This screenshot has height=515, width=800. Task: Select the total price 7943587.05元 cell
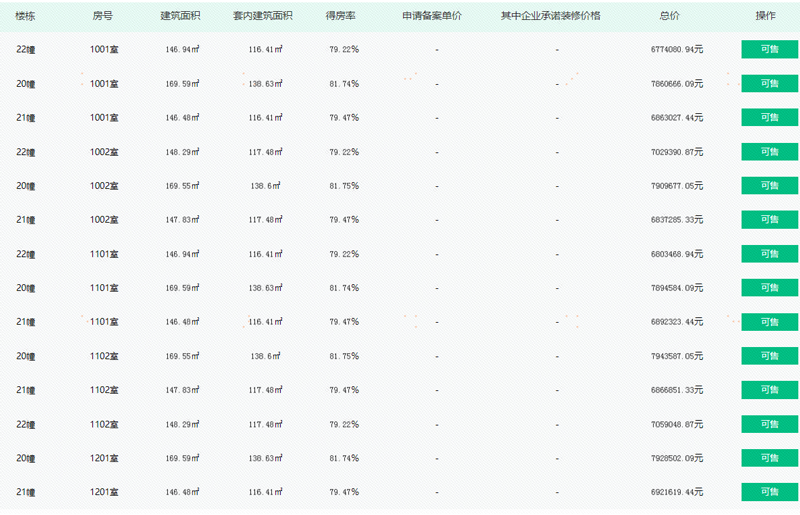pos(677,356)
